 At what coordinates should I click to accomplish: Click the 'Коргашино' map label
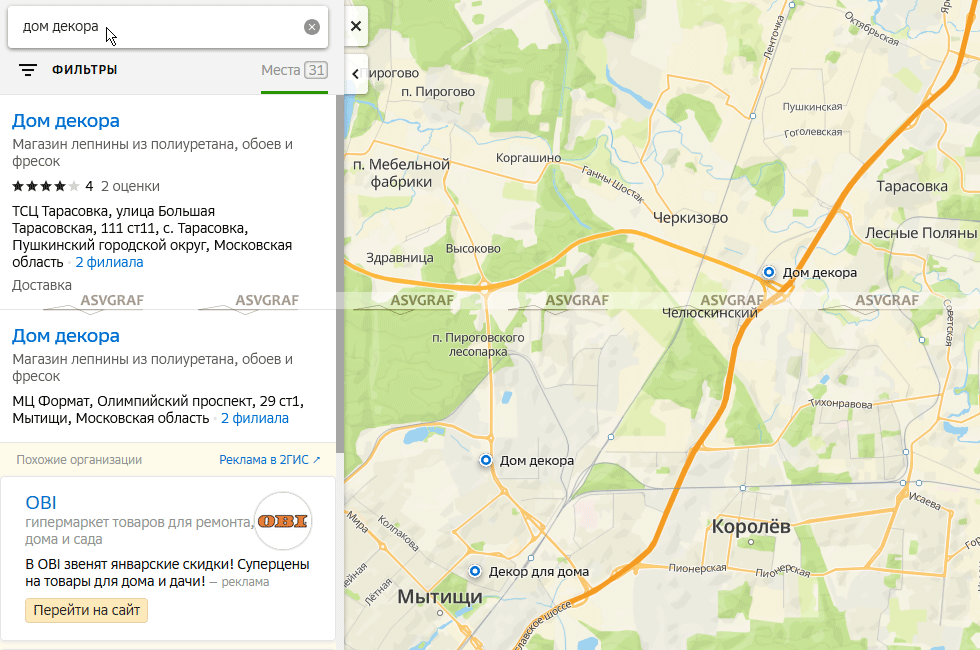click(x=528, y=158)
